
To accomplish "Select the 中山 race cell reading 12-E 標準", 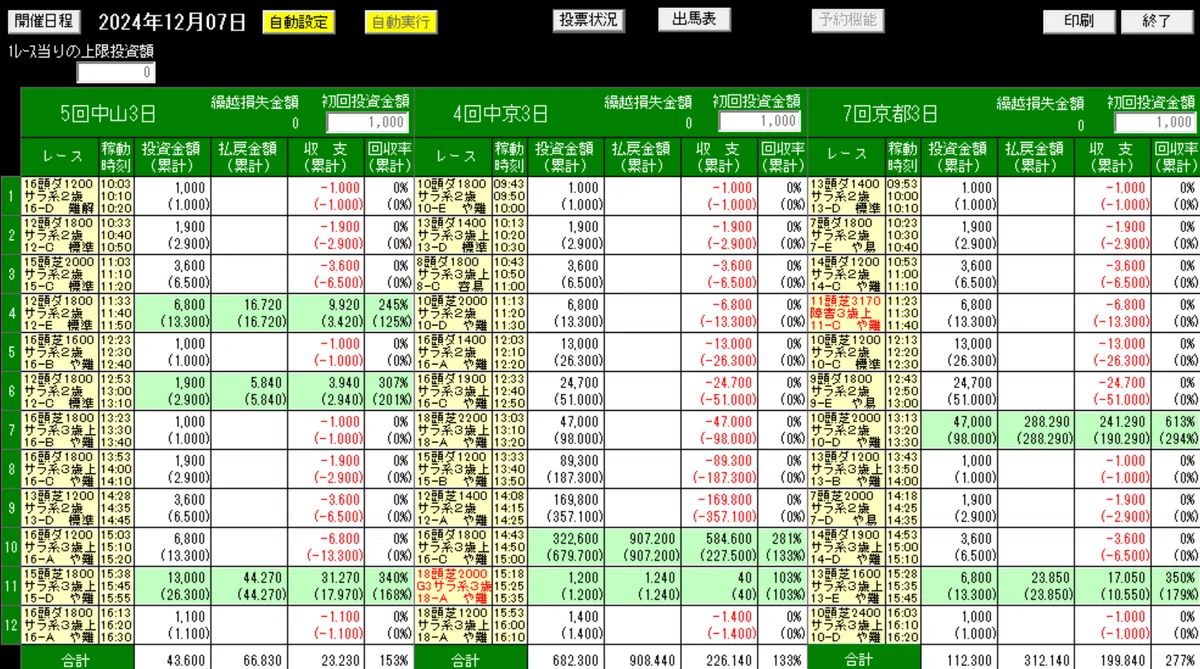I will [59, 312].
